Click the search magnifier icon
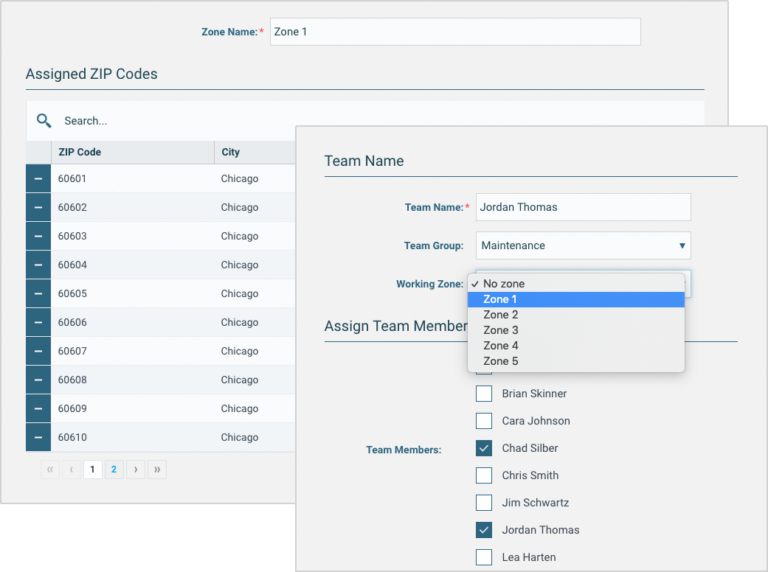 [44, 121]
